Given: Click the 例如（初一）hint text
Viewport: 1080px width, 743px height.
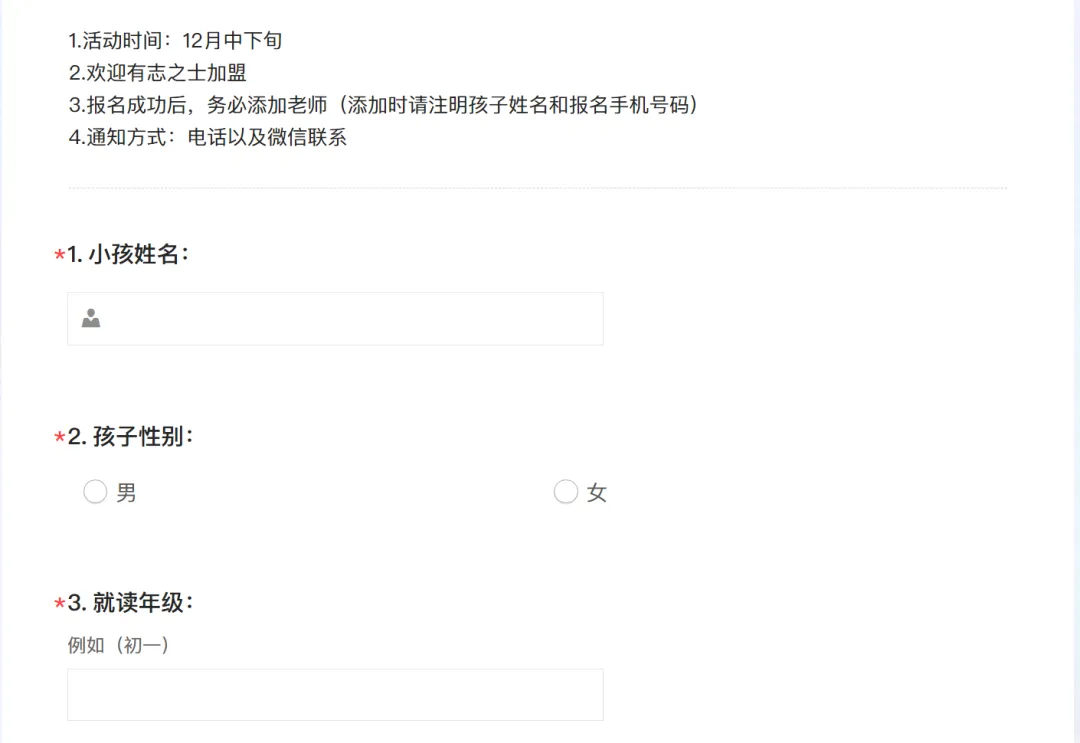Looking at the screenshot, I should [118, 646].
